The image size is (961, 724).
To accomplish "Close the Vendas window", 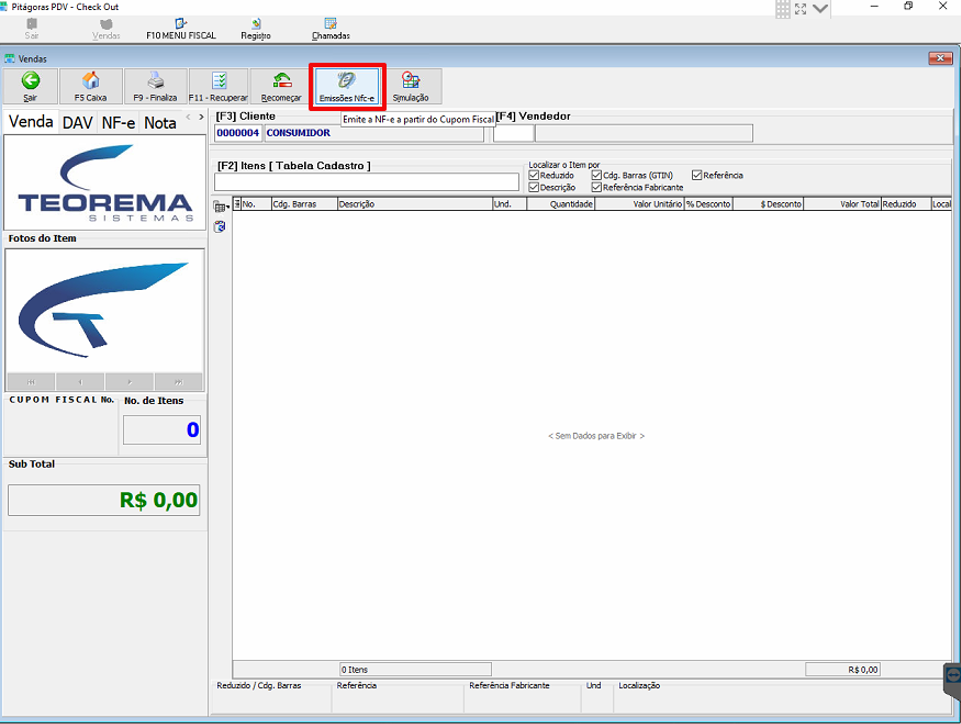I will tap(940, 58).
